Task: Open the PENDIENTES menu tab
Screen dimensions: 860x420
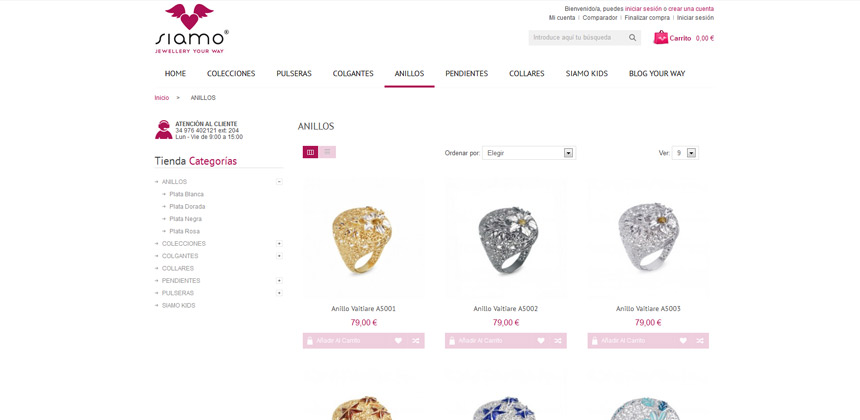Action: [x=466, y=73]
